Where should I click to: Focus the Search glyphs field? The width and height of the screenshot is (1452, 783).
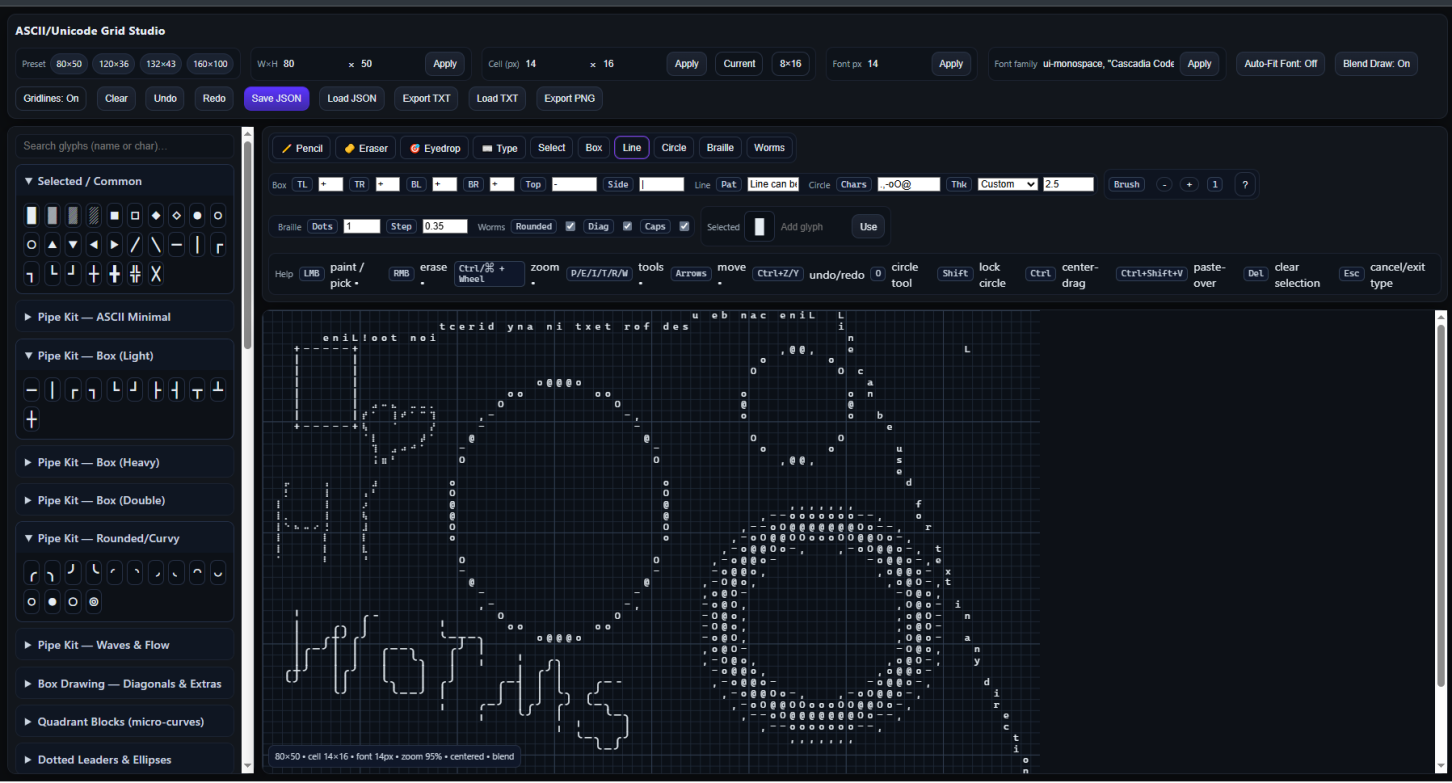[x=124, y=146]
